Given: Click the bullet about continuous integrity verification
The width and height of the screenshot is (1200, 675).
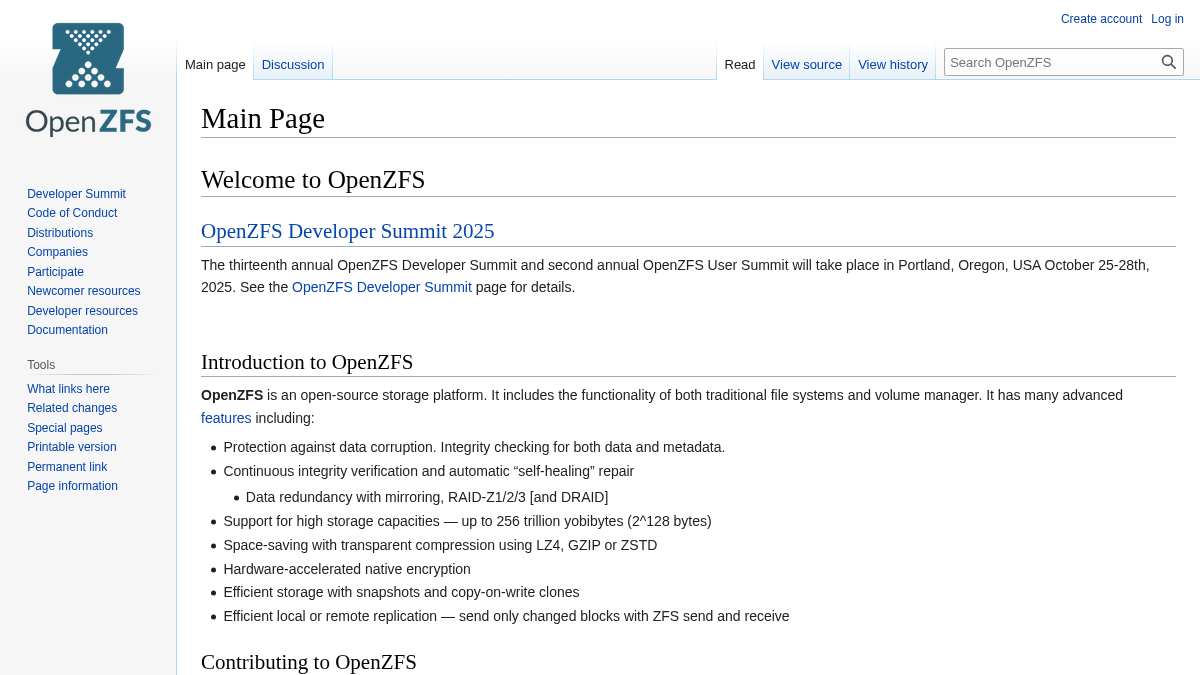Looking at the screenshot, I should pyautogui.click(x=429, y=471).
